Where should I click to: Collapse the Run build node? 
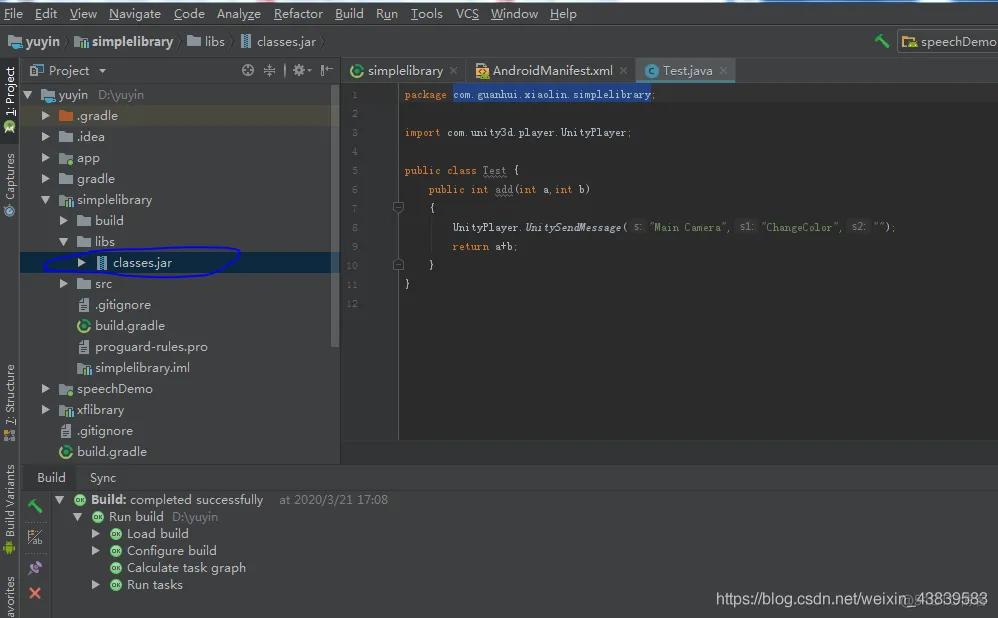coord(77,517)
